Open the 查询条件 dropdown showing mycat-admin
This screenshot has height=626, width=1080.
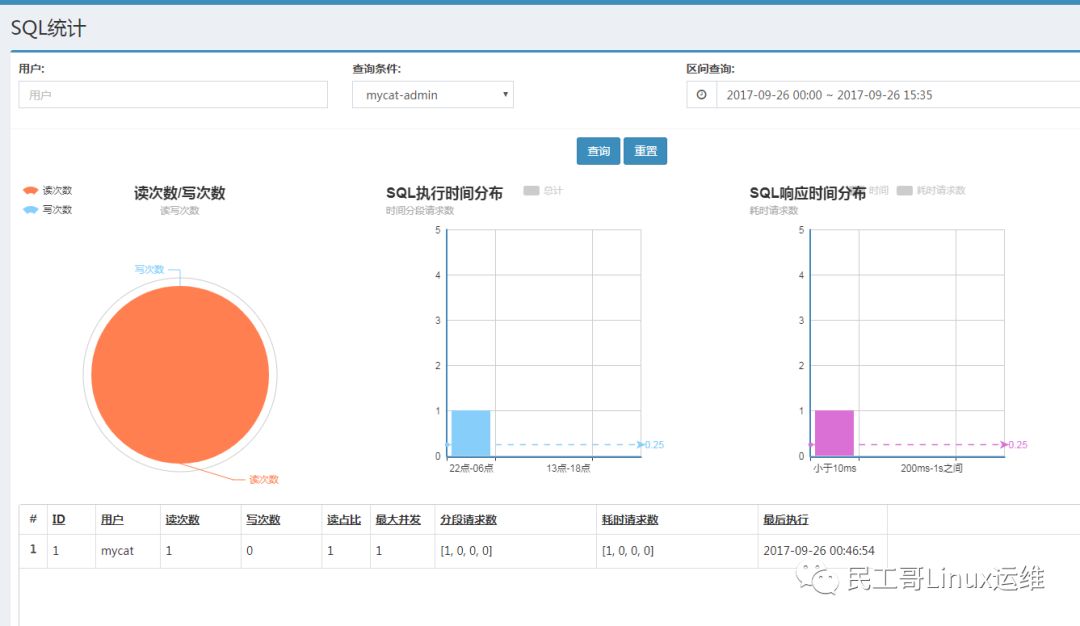click(433, 95)
